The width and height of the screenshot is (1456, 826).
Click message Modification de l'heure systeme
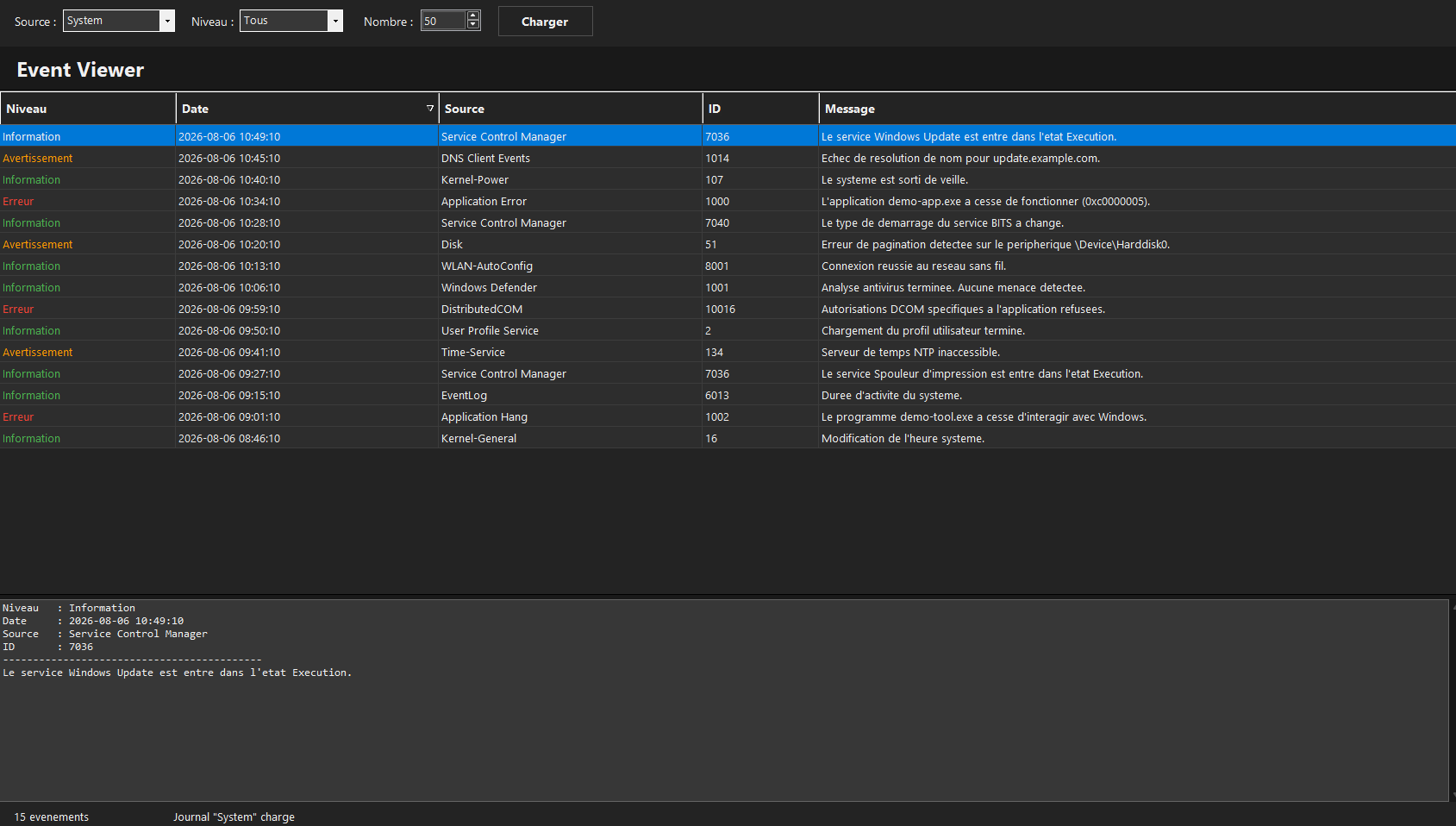(903, 438)
